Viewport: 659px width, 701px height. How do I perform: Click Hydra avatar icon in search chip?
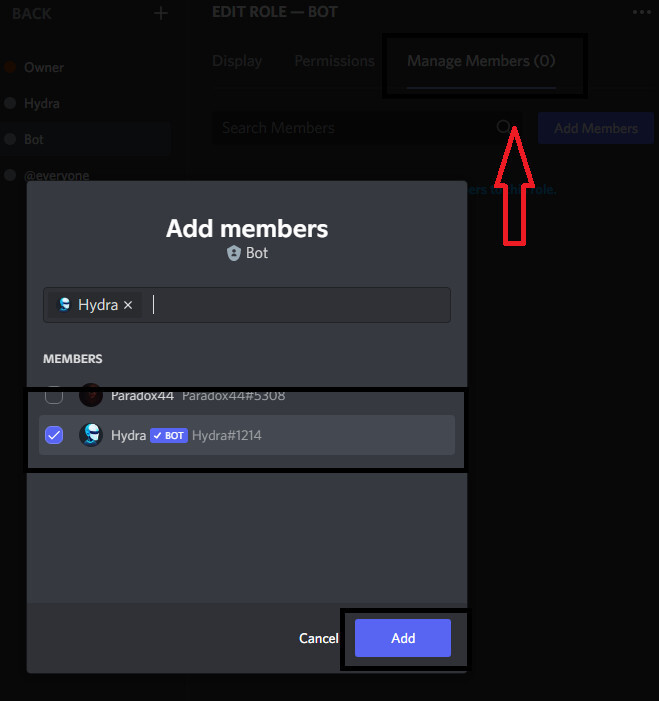click(x=64, y=304)
